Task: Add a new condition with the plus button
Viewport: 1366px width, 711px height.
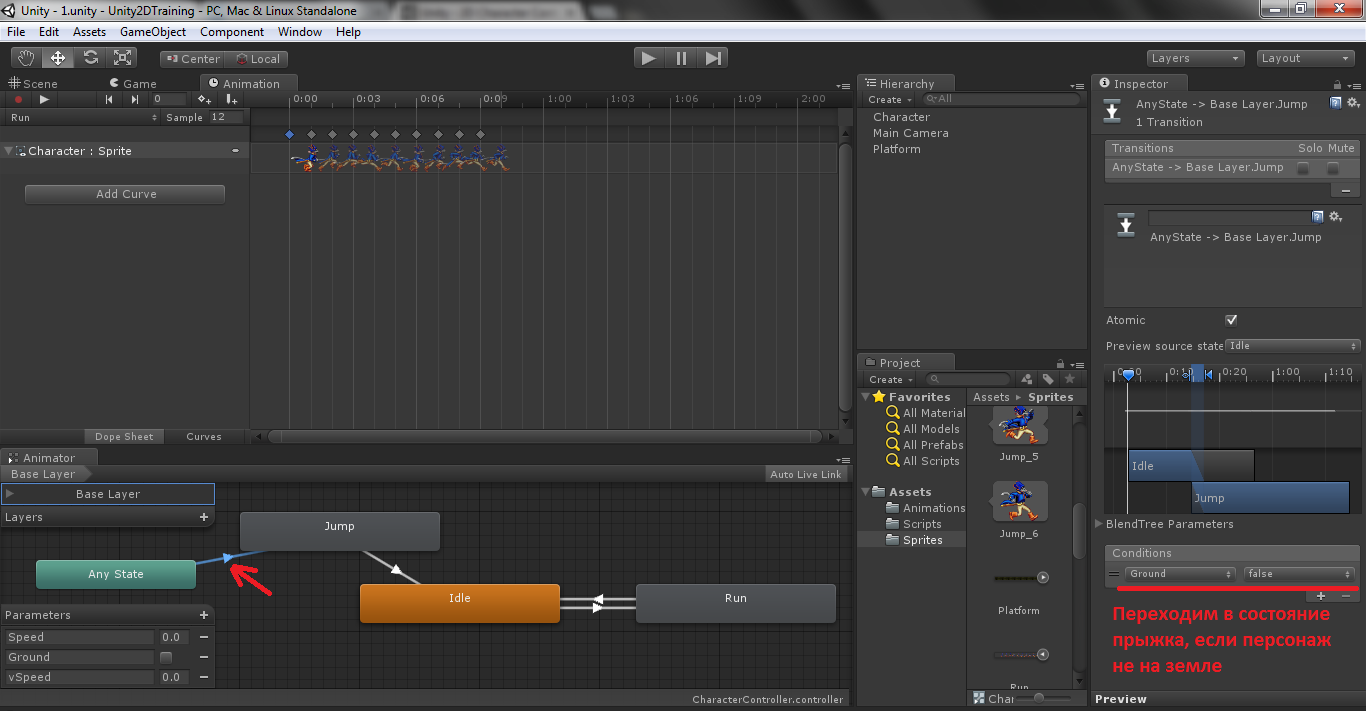Action: coord(1321,595)
